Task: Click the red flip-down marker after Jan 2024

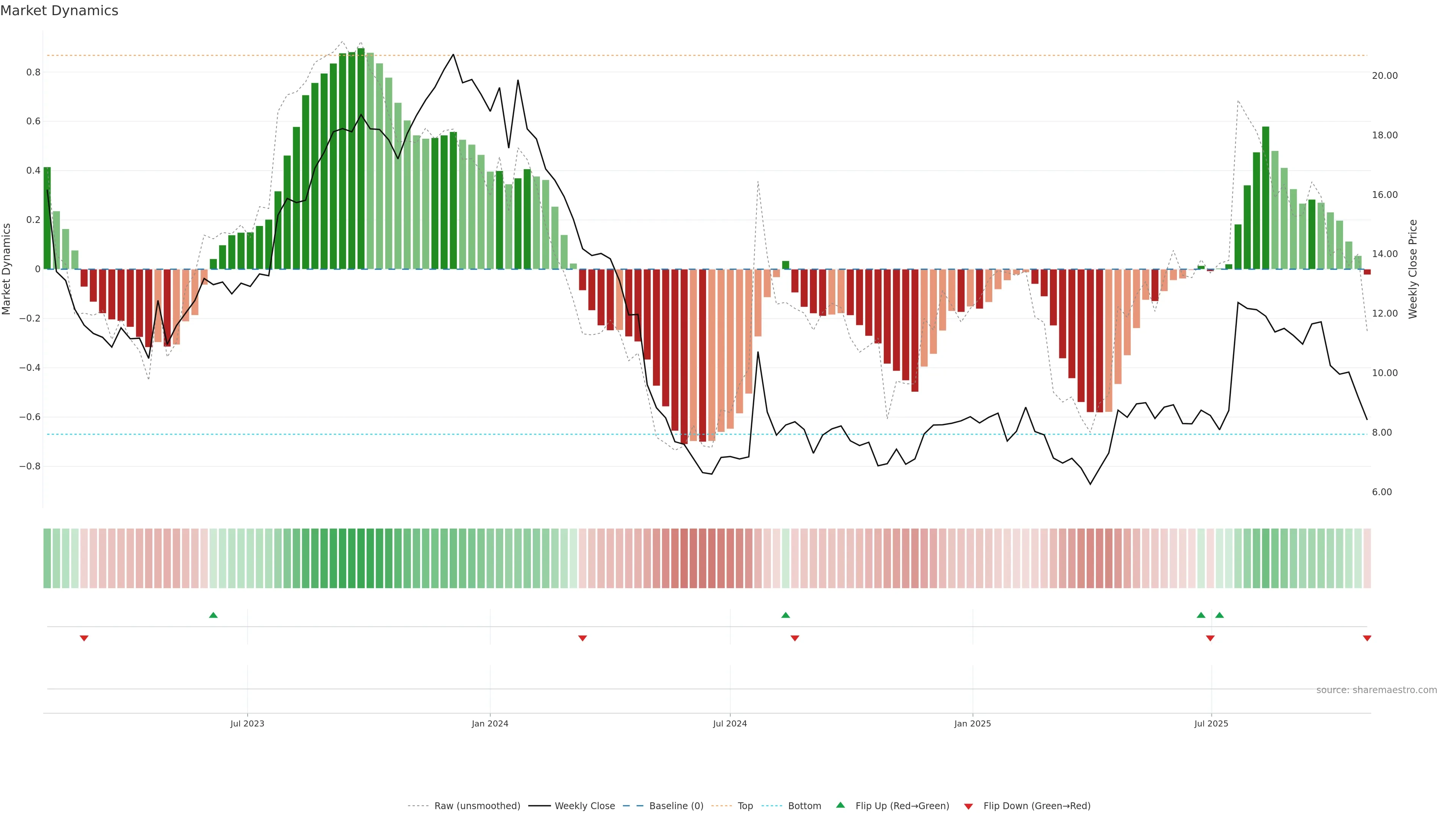Action: pos(583,638)
